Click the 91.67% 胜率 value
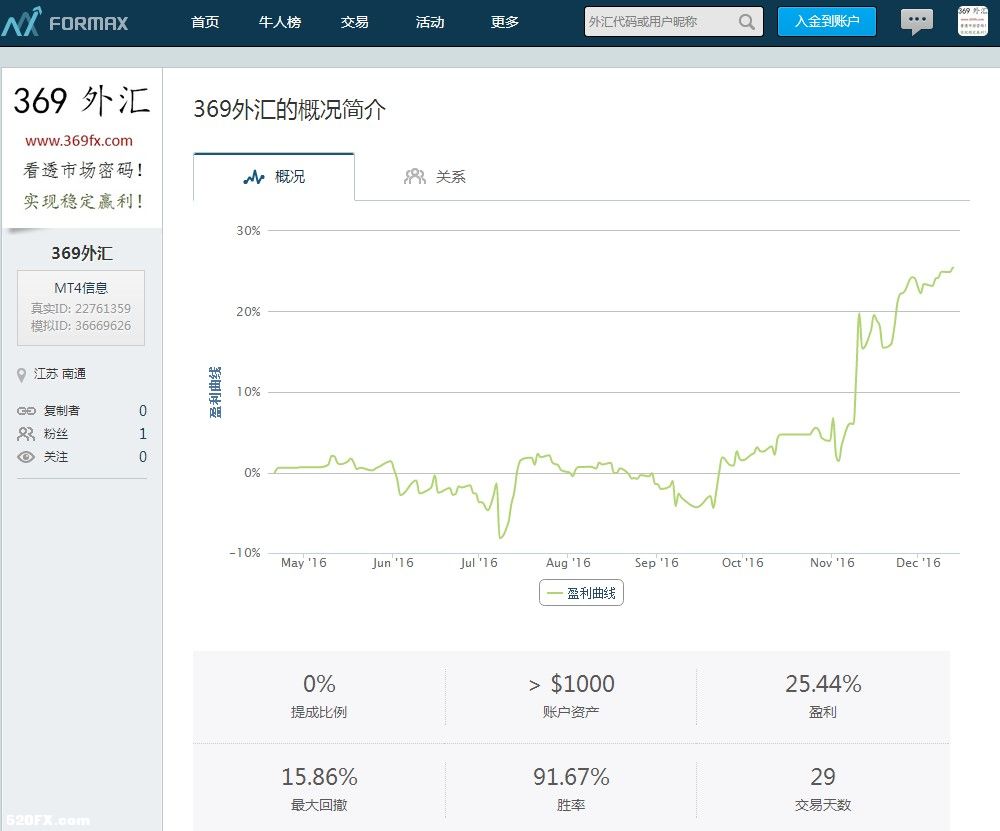Viewport: 1000px width, 831px height. coord(571,777)
